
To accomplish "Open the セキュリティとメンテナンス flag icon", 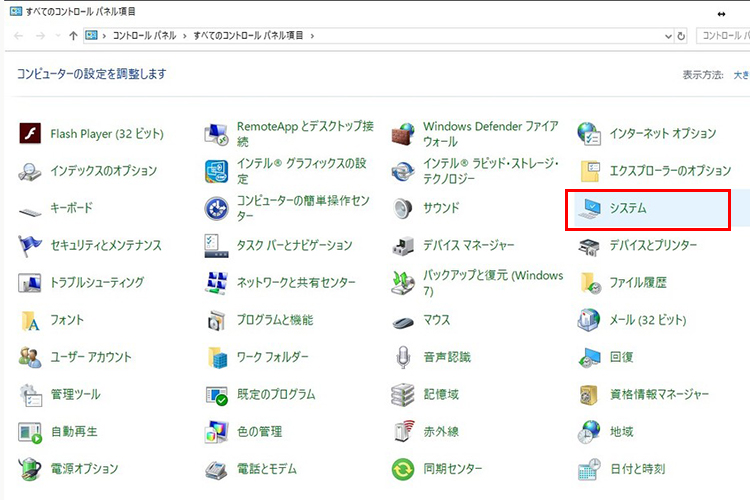I will 30,245.
